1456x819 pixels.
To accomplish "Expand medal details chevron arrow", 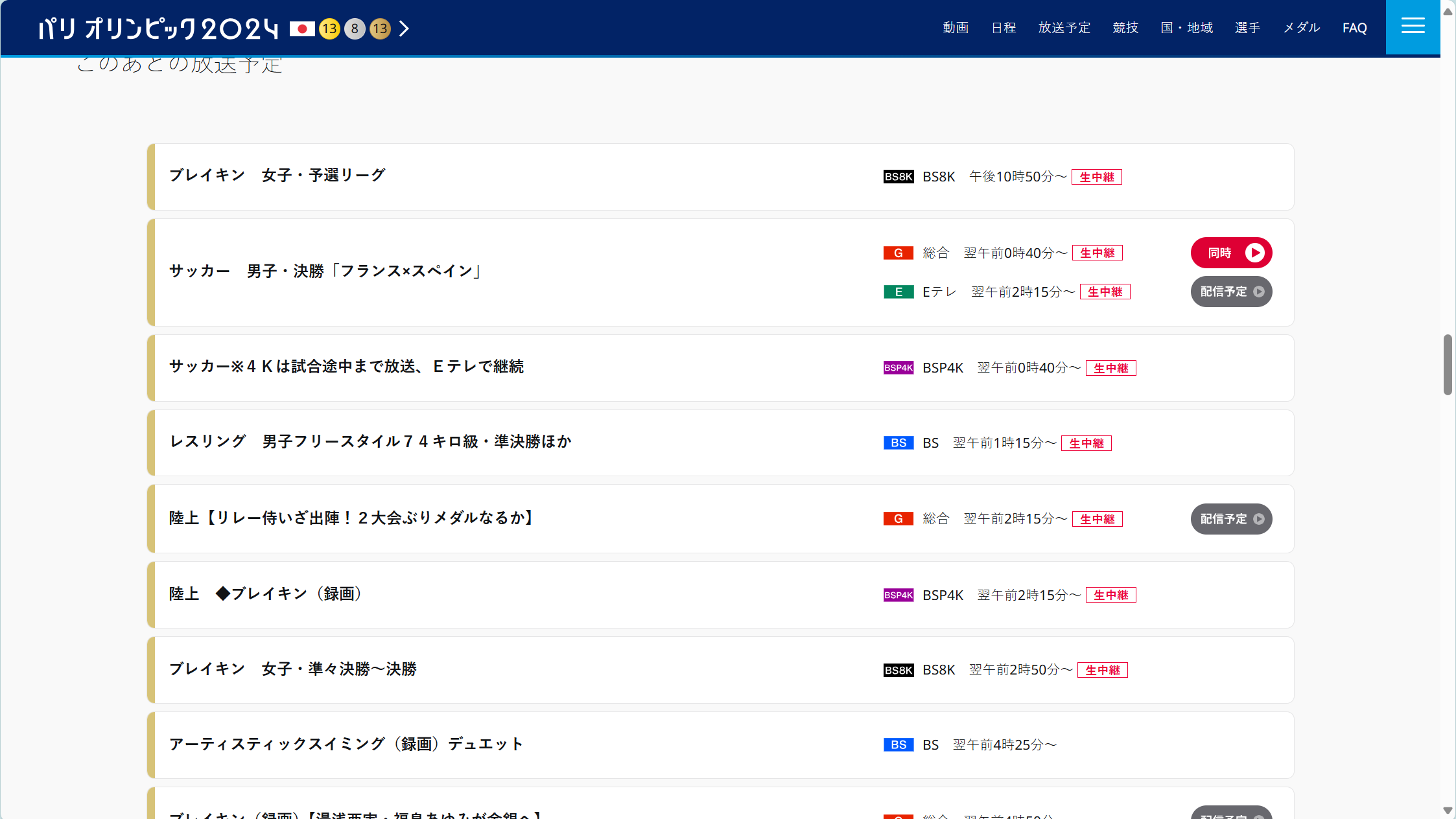I will pos(404,29).
